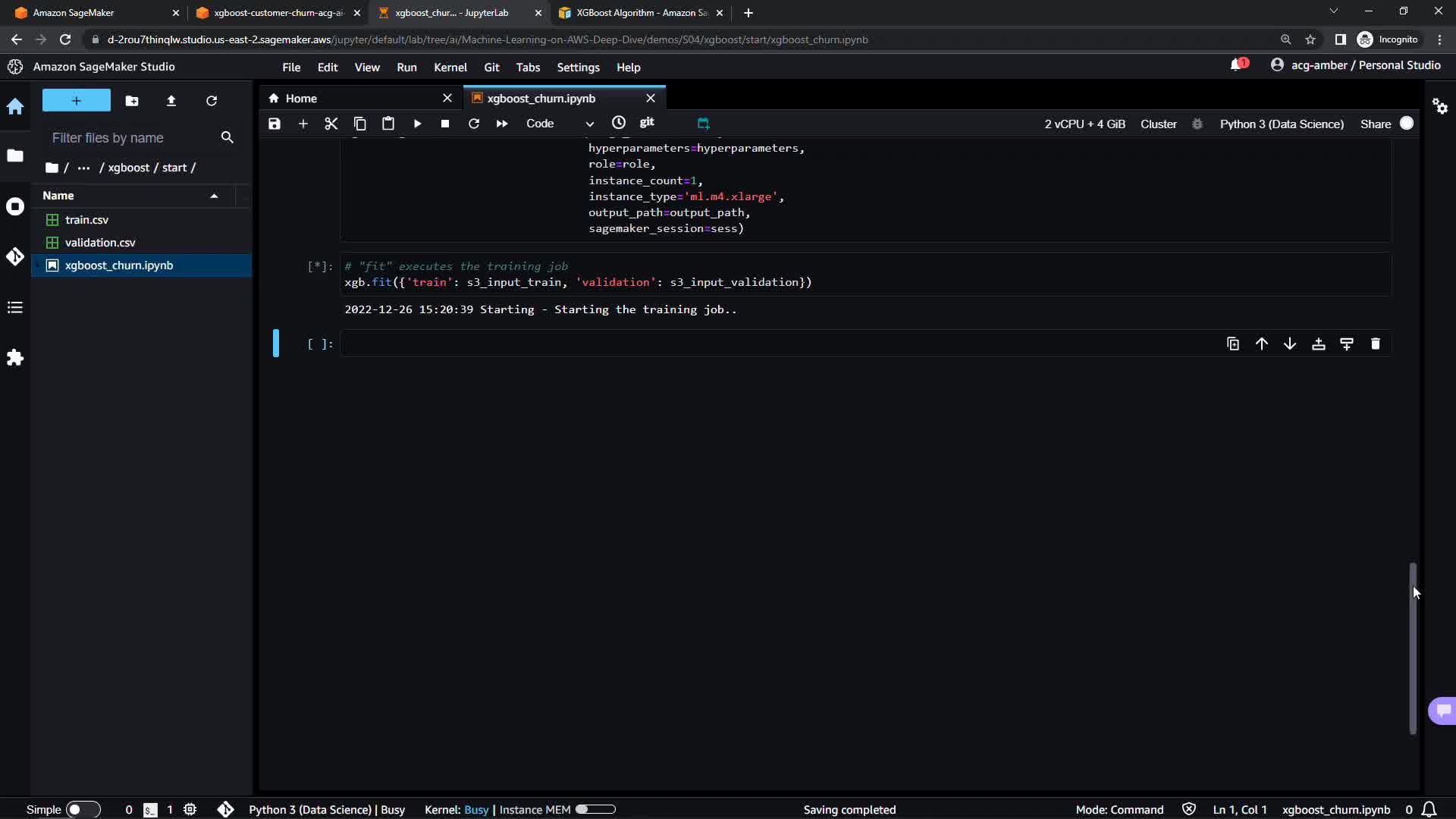Save the notebook with the disk icon
Image resolution: width=1456 pixels, height=819 pixels.
click(x=275, y=124)
